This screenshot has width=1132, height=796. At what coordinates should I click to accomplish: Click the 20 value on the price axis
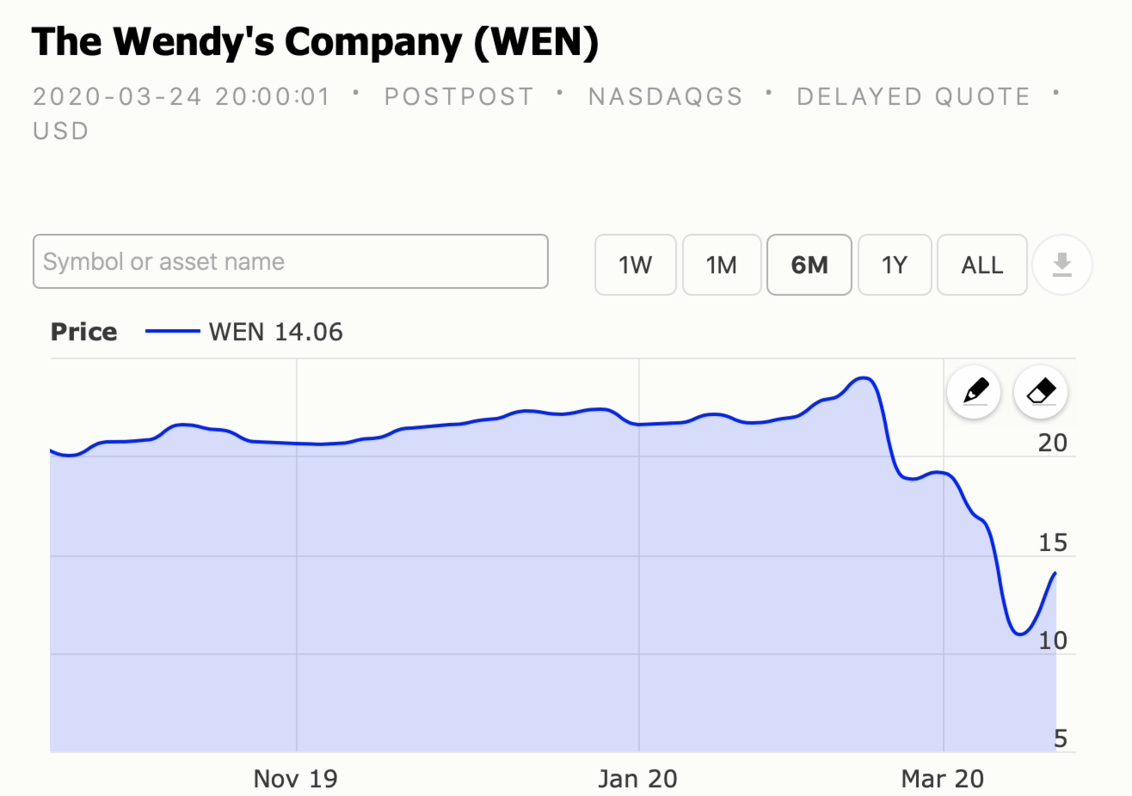[x=1053, y=442]
